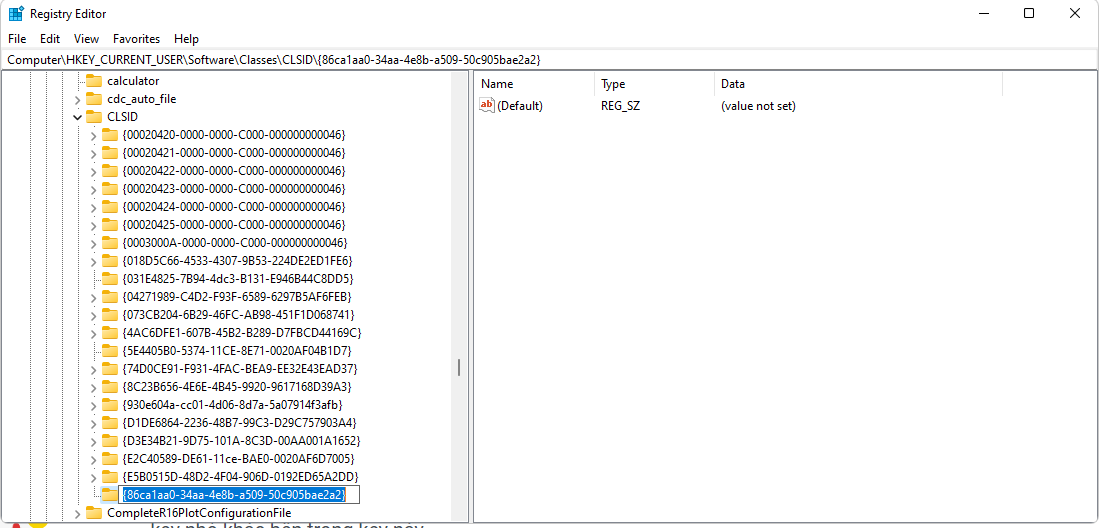1100x528 pixels.
Task: Maximize the Registry Editor window
Action: (x=1029, y=13)
